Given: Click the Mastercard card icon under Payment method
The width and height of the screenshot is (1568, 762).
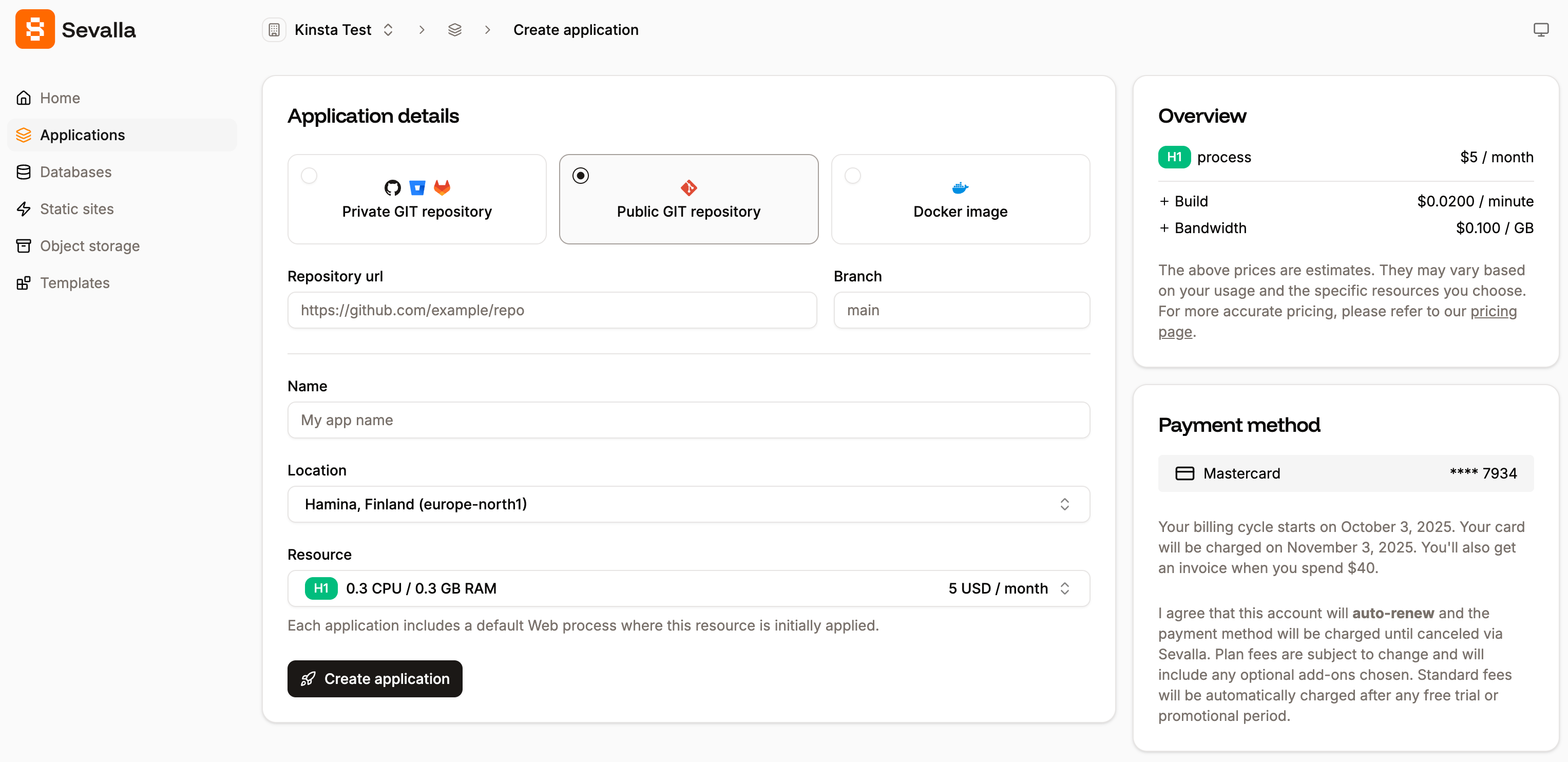Looking at the screenshot, I should (1184, 473).
